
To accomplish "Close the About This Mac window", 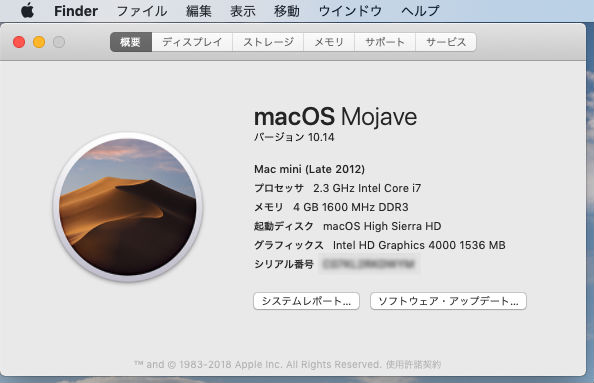I will 19,42.
